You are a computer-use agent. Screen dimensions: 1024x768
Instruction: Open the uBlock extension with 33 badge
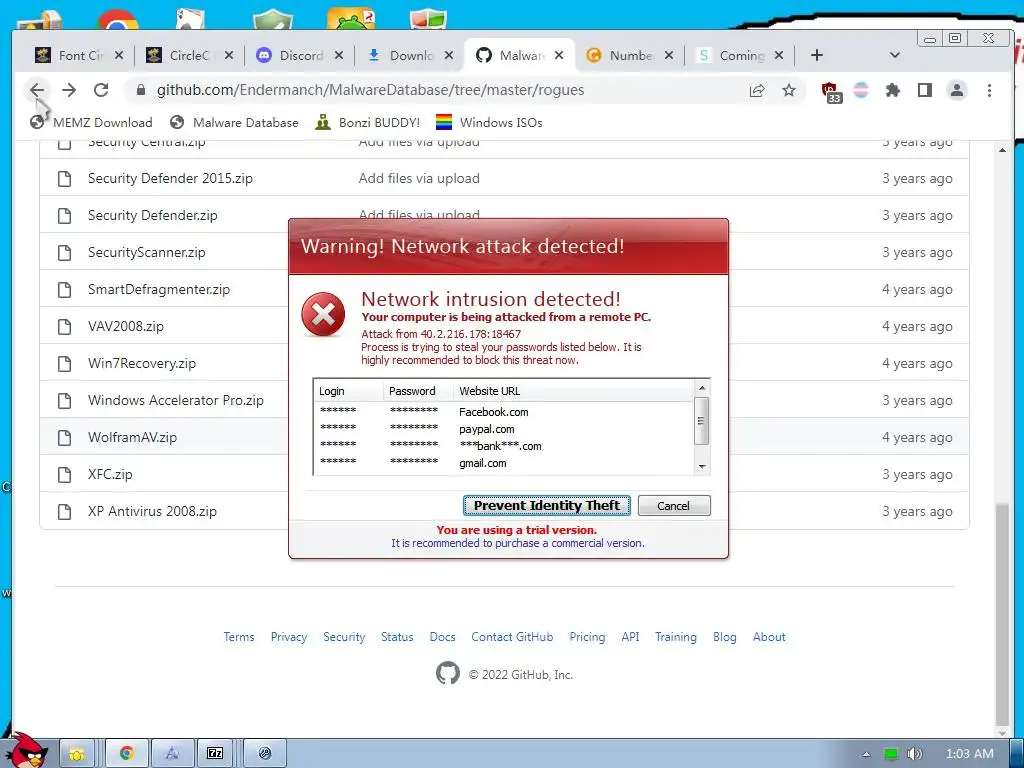[x=831, y=91]
